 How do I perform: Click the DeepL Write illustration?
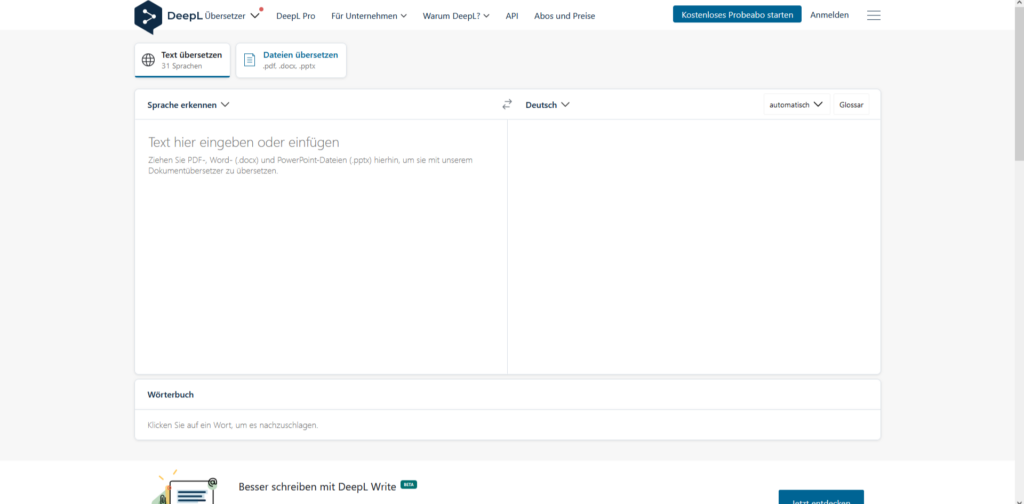(185, 488)
